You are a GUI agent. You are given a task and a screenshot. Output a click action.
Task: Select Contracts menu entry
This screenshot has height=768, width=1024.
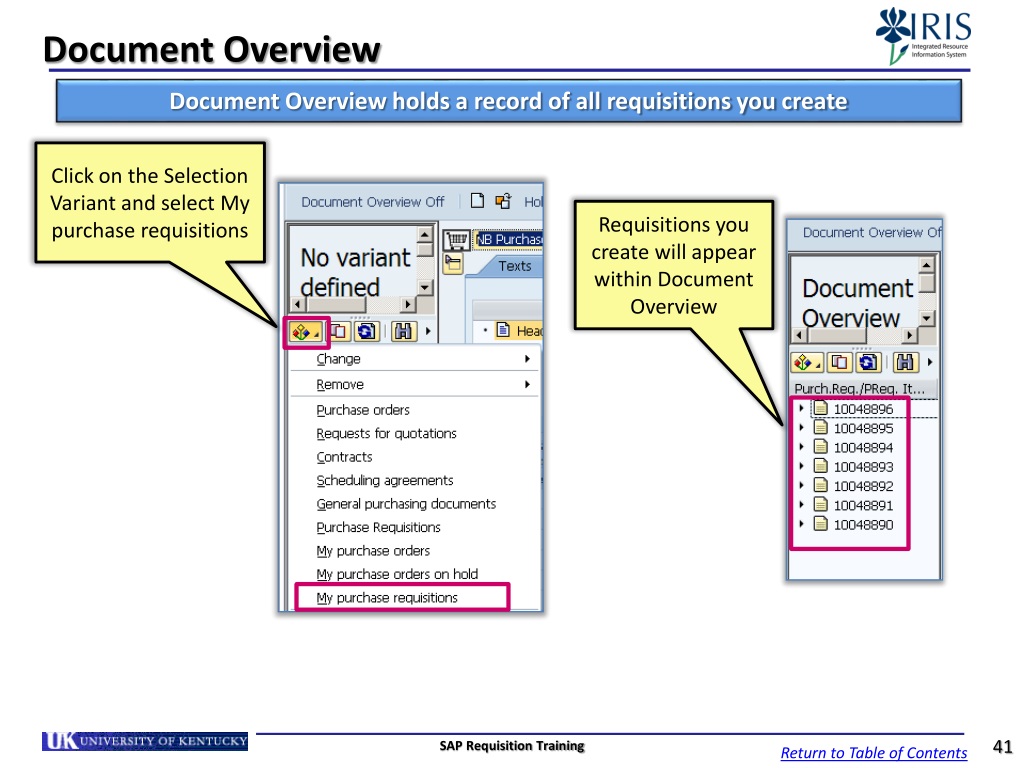point(344,457)
